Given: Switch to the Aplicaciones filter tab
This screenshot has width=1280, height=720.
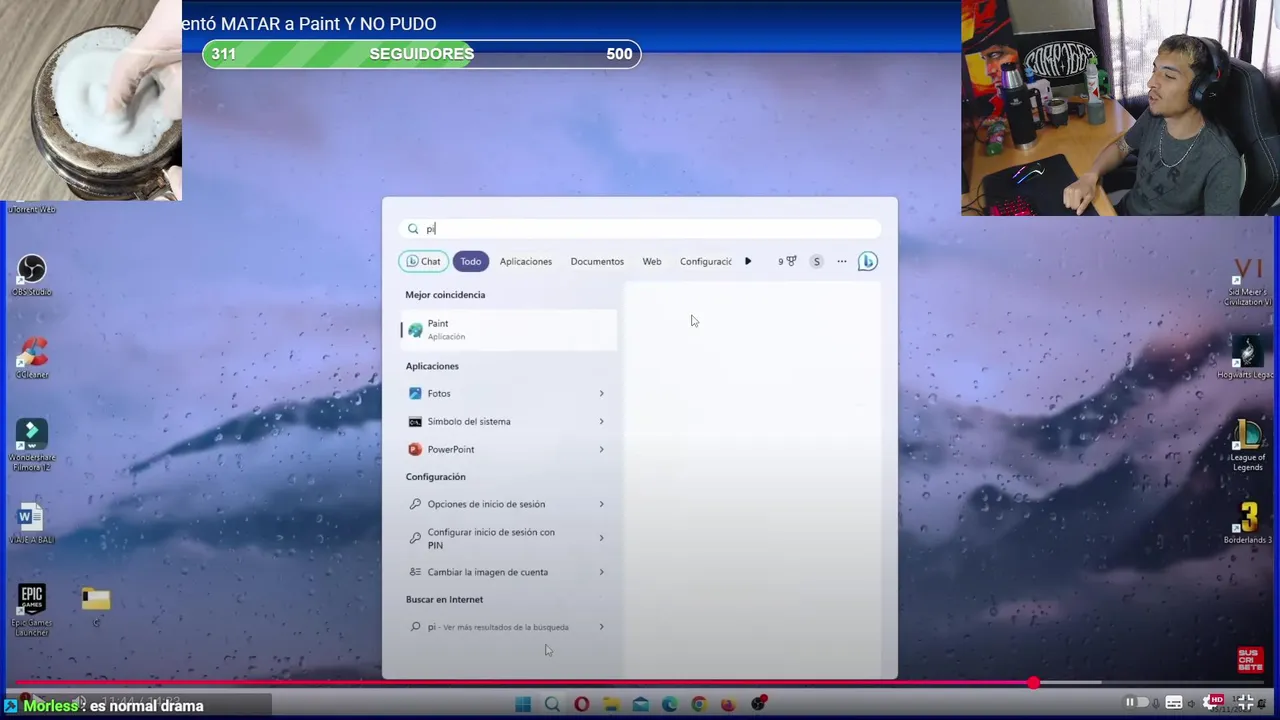Looking at the screenshot, I should 526,261.
